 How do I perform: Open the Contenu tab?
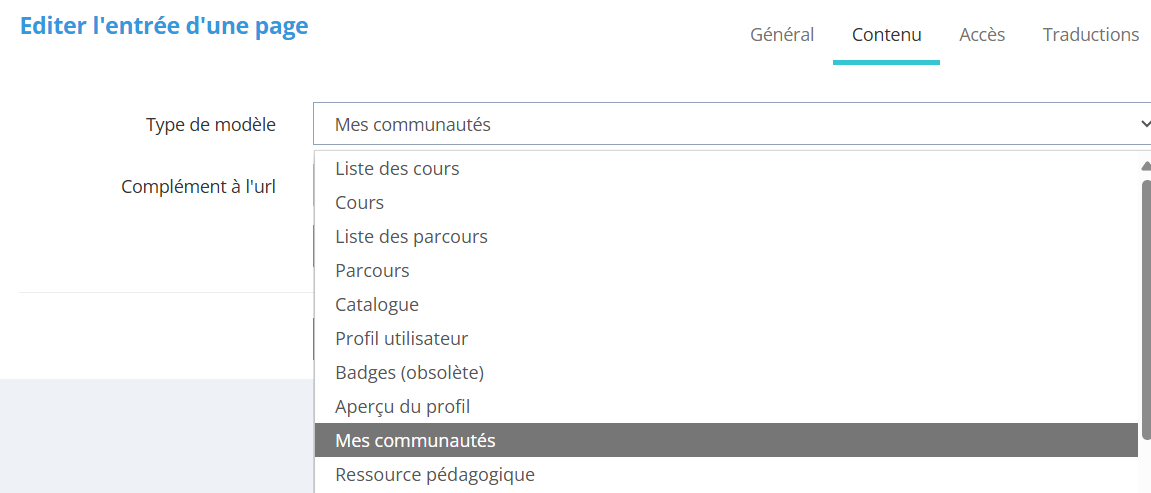tap(886, 35)
